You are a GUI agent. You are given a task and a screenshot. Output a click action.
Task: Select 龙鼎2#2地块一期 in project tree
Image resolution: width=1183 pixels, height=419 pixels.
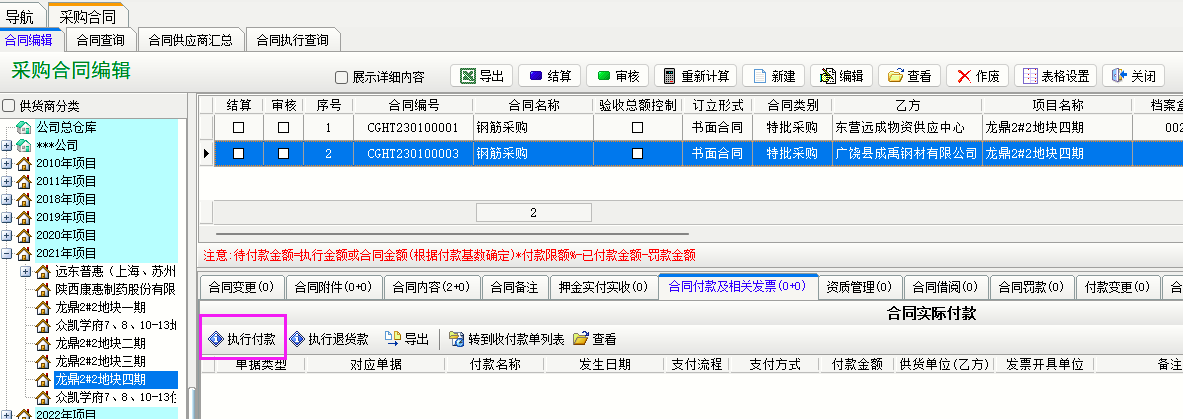100,307
